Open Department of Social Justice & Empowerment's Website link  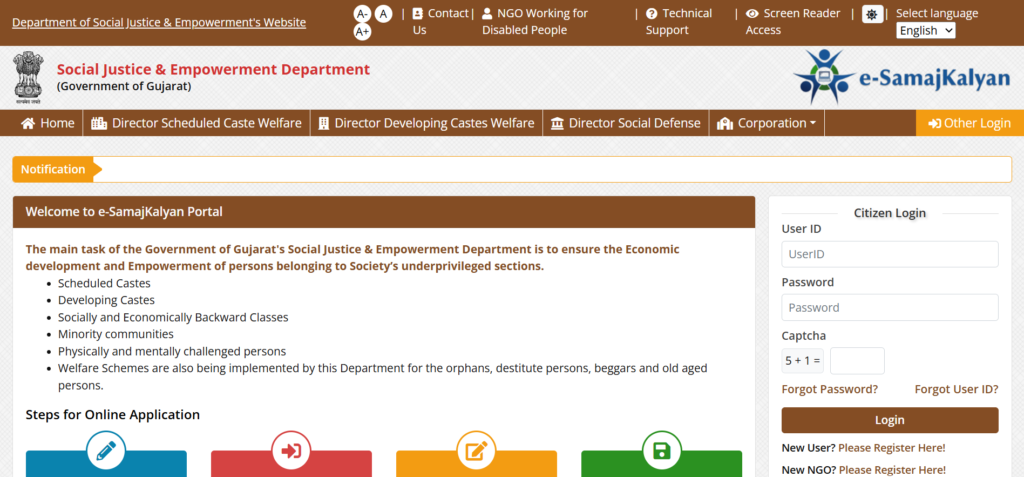tap(159, 22)
